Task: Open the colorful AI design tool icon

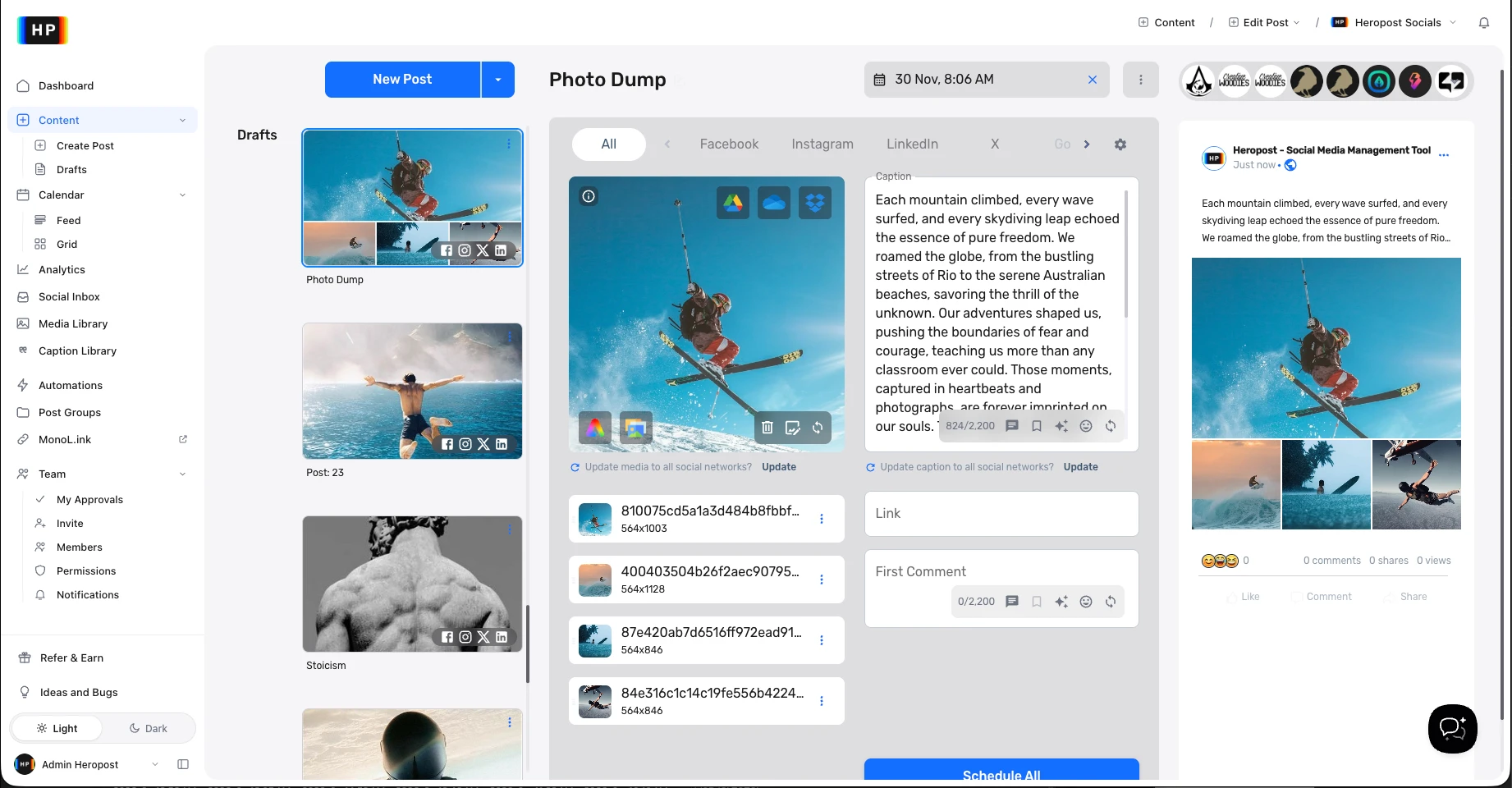Action: pos(595,427)
